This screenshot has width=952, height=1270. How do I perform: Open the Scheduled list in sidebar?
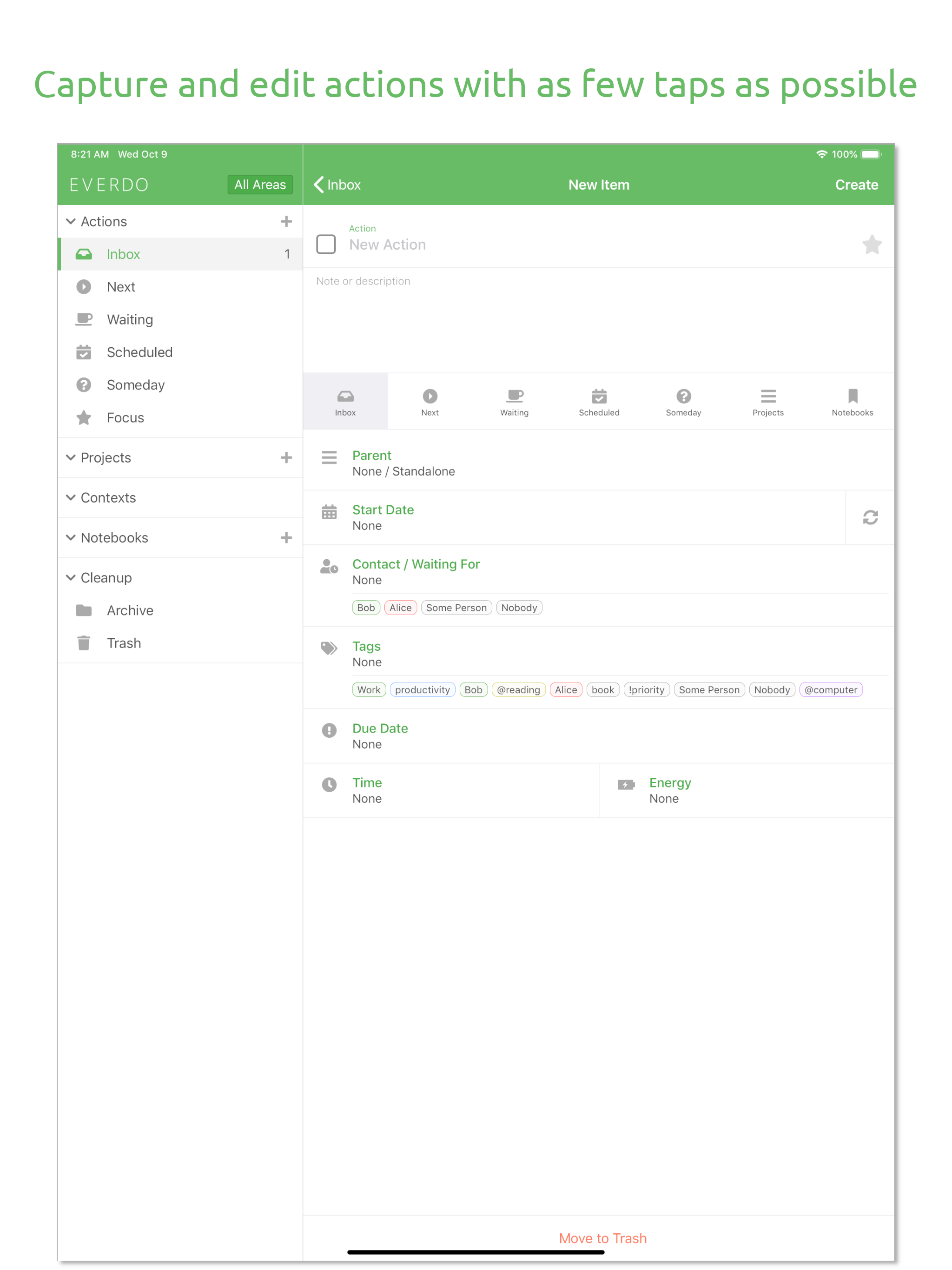tap(180, 352)
